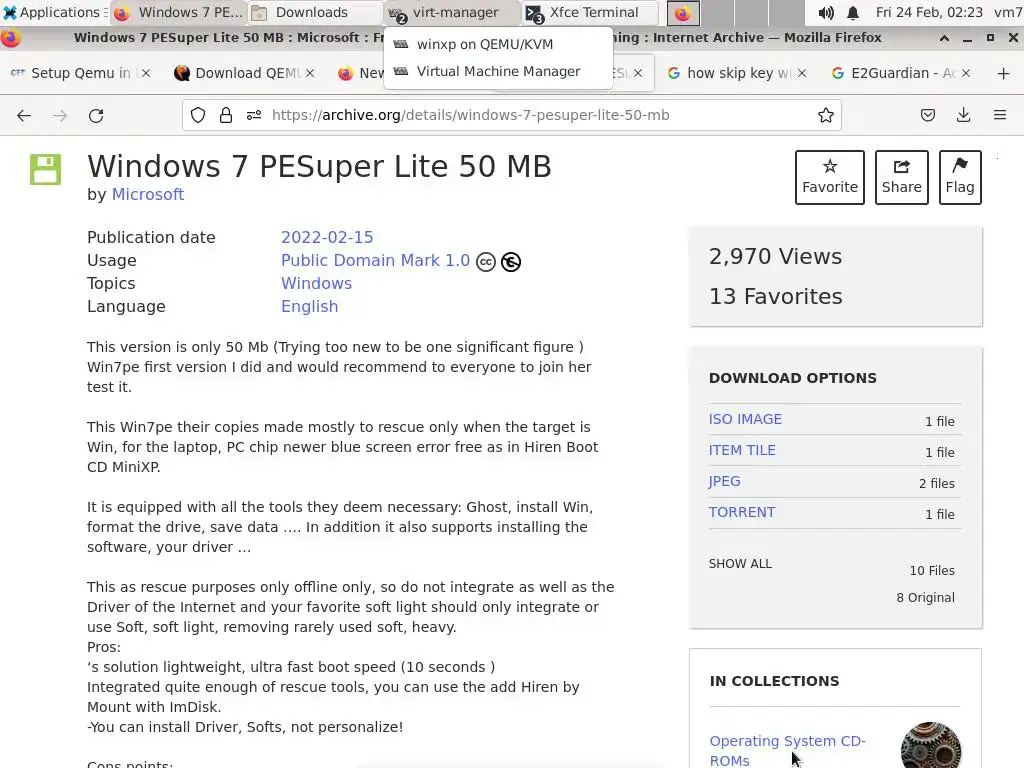1024x768 pixels.
Task: Click the TORRENT download option
Action: [x=741, y=512]
